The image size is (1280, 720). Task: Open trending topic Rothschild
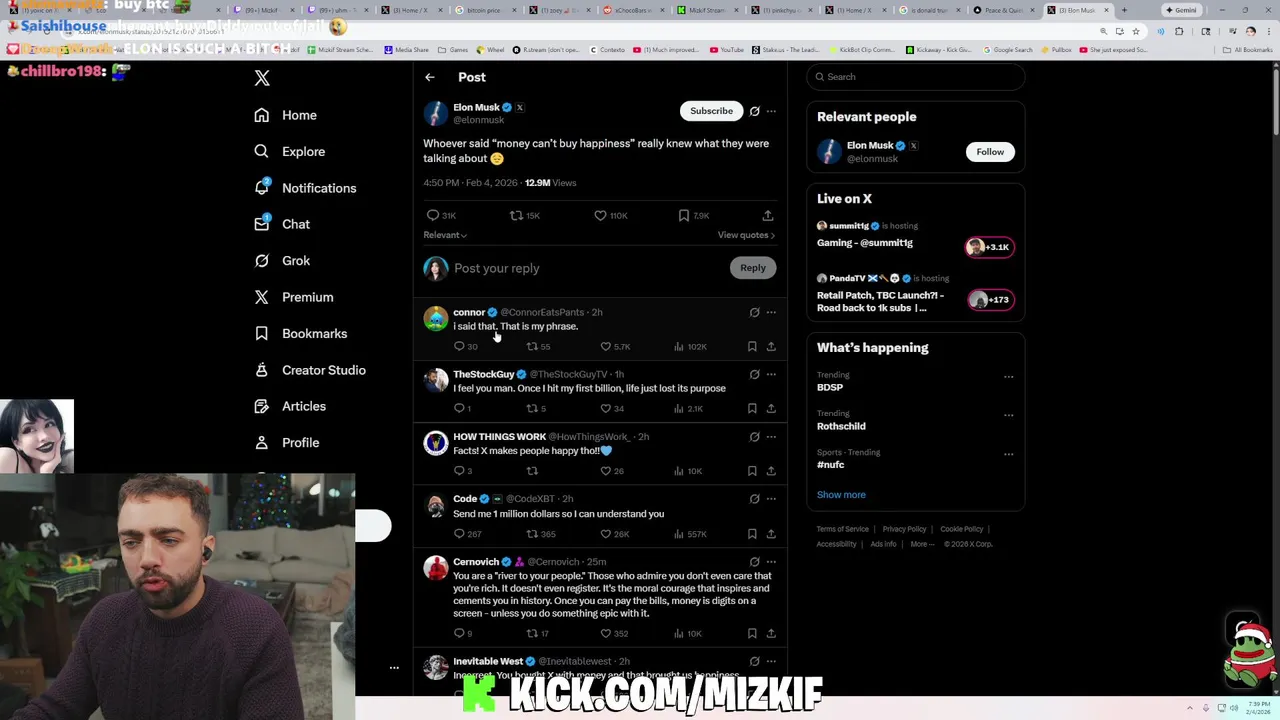pyautogui.click(x=841, y=426)
